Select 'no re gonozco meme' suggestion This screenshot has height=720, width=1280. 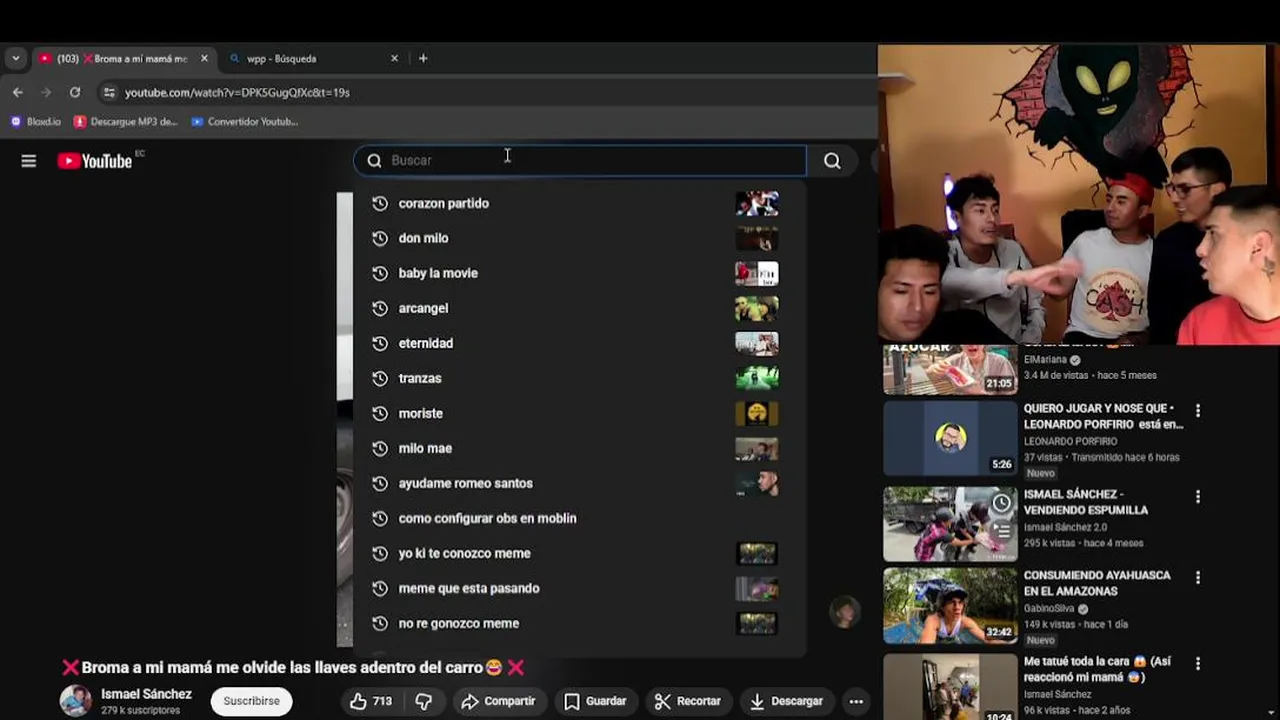[579, 623]
